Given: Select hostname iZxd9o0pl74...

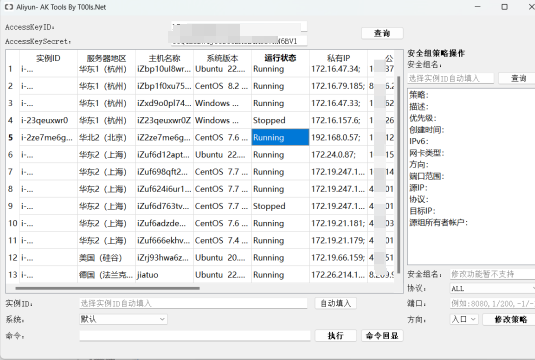Looking at the screenshot, I should (x=164, y=103).
